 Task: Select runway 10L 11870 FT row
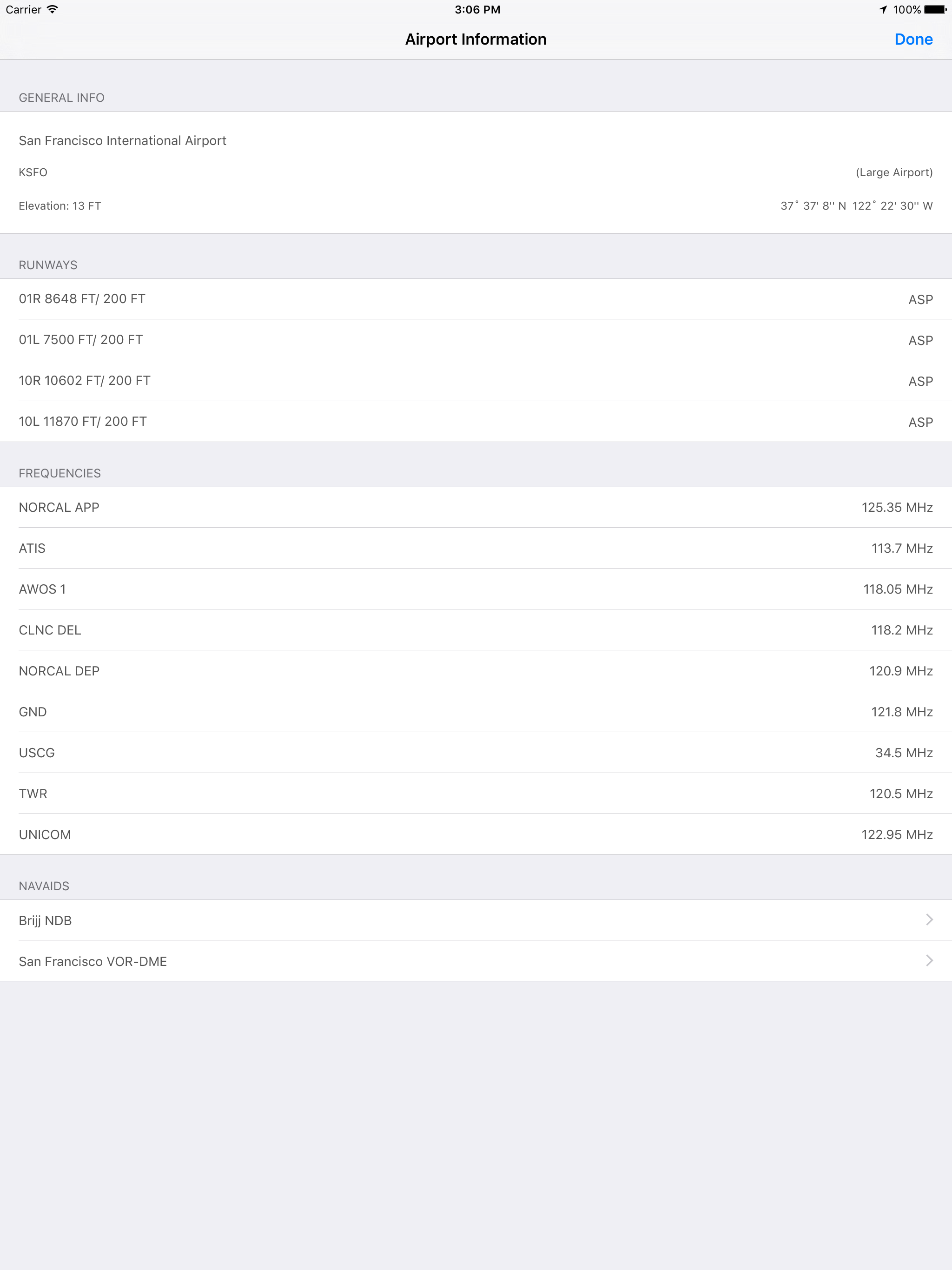(x=476, y=422)
